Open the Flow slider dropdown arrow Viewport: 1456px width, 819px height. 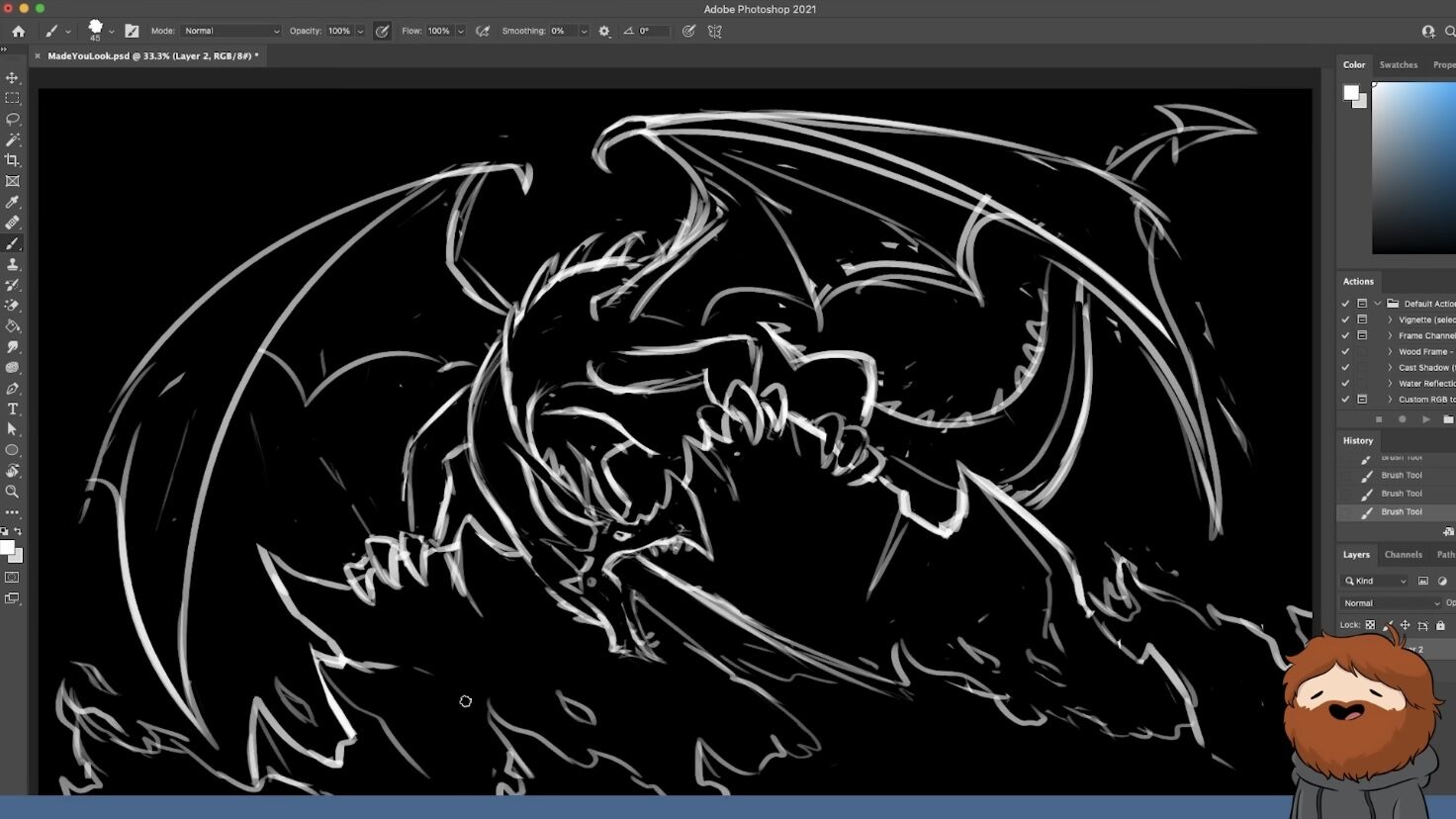tap(461, 32)
